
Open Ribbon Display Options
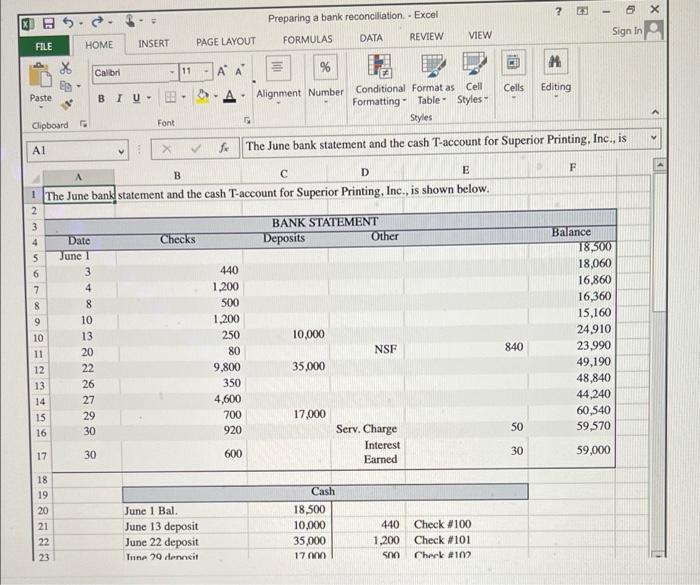point(582,11)
